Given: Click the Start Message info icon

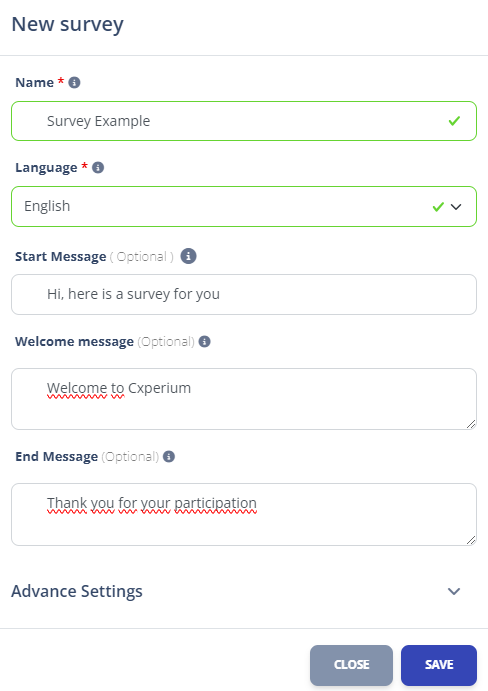Looking at the screenshot, I should (x=188, y=256).
